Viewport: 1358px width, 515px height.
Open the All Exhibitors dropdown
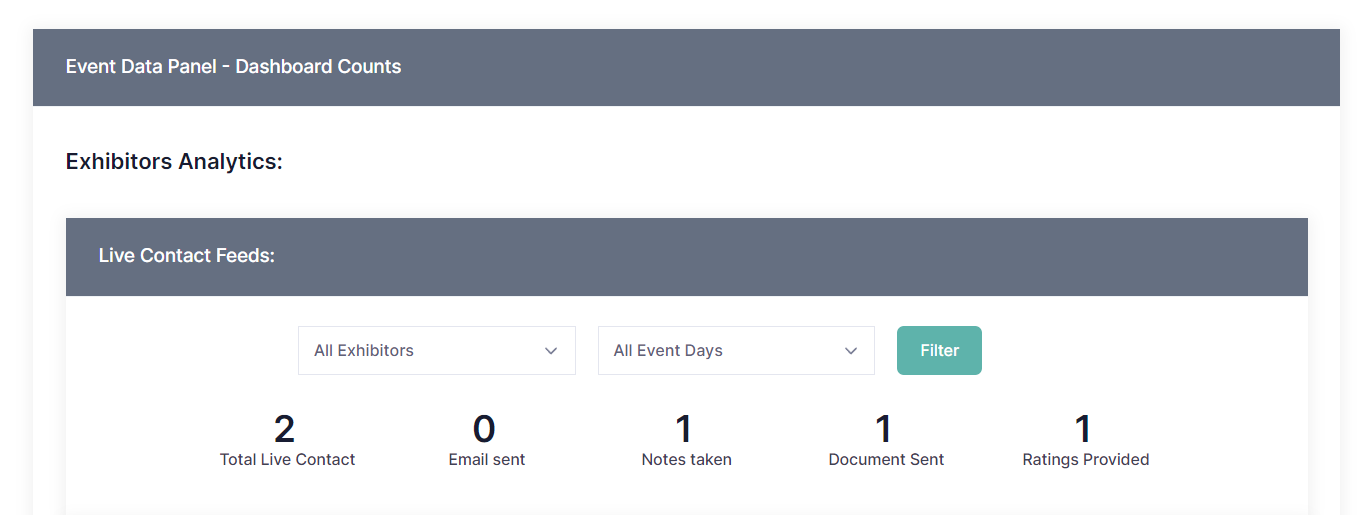tap(436, 351)
